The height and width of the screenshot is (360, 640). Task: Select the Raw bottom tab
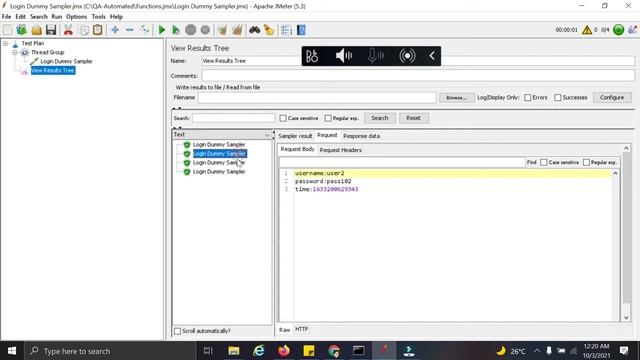[284, 329]
